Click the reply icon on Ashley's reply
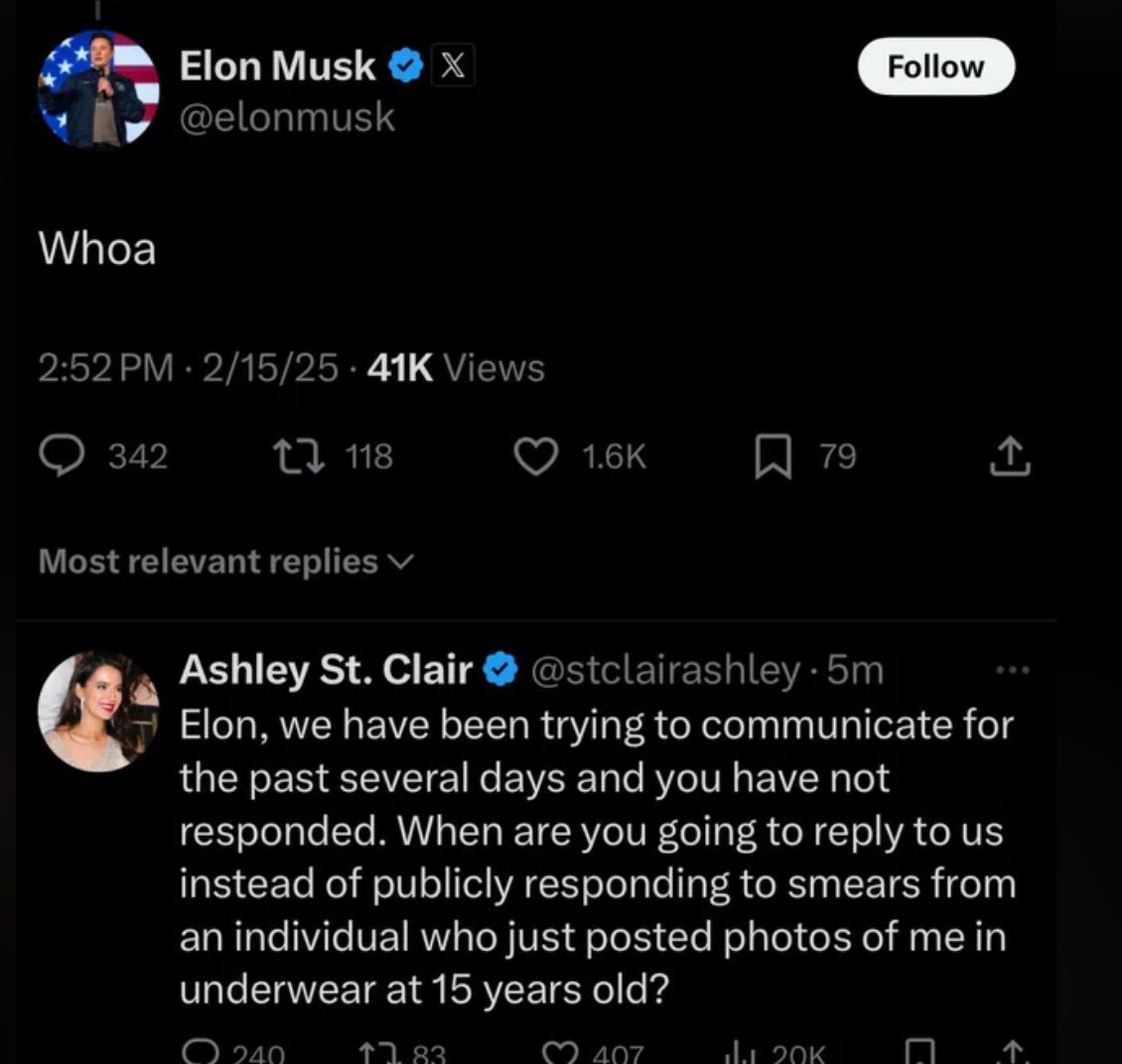1122x1064 pixels. click(203, 1052)
